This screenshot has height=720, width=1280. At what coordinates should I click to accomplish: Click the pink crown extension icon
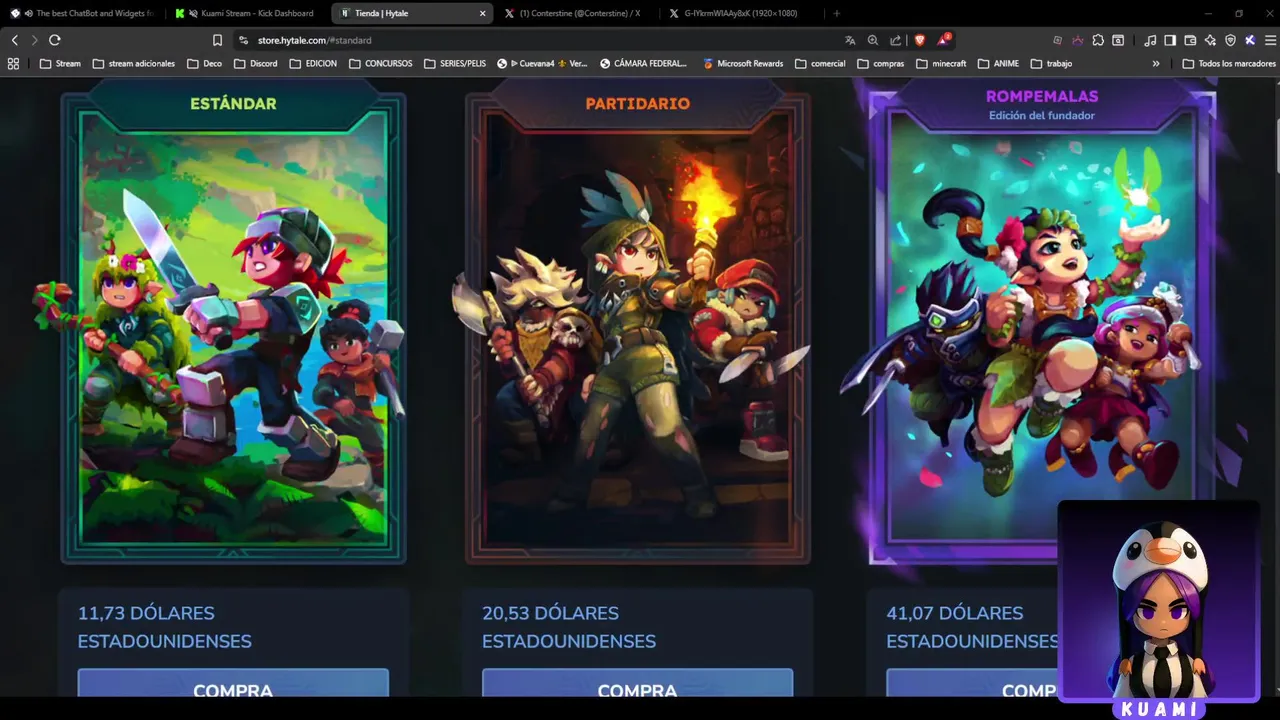[1078, 40]
